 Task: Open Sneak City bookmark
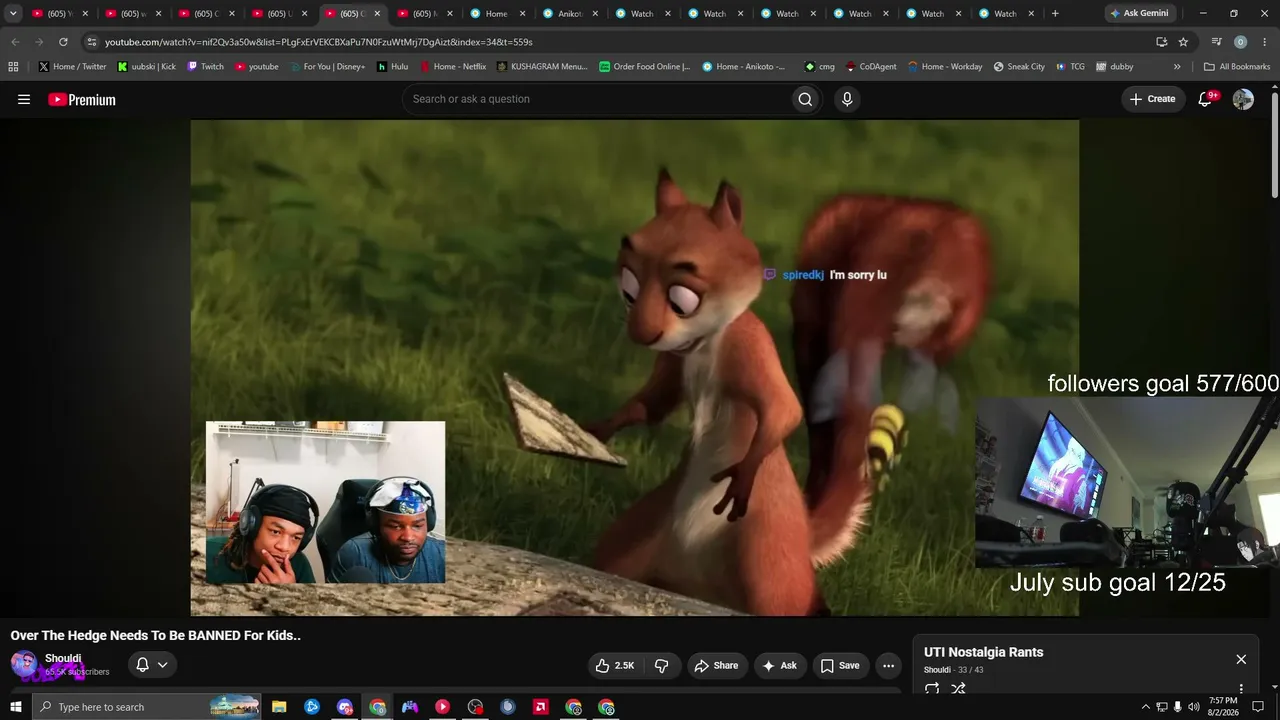(x=1019, y=67)
